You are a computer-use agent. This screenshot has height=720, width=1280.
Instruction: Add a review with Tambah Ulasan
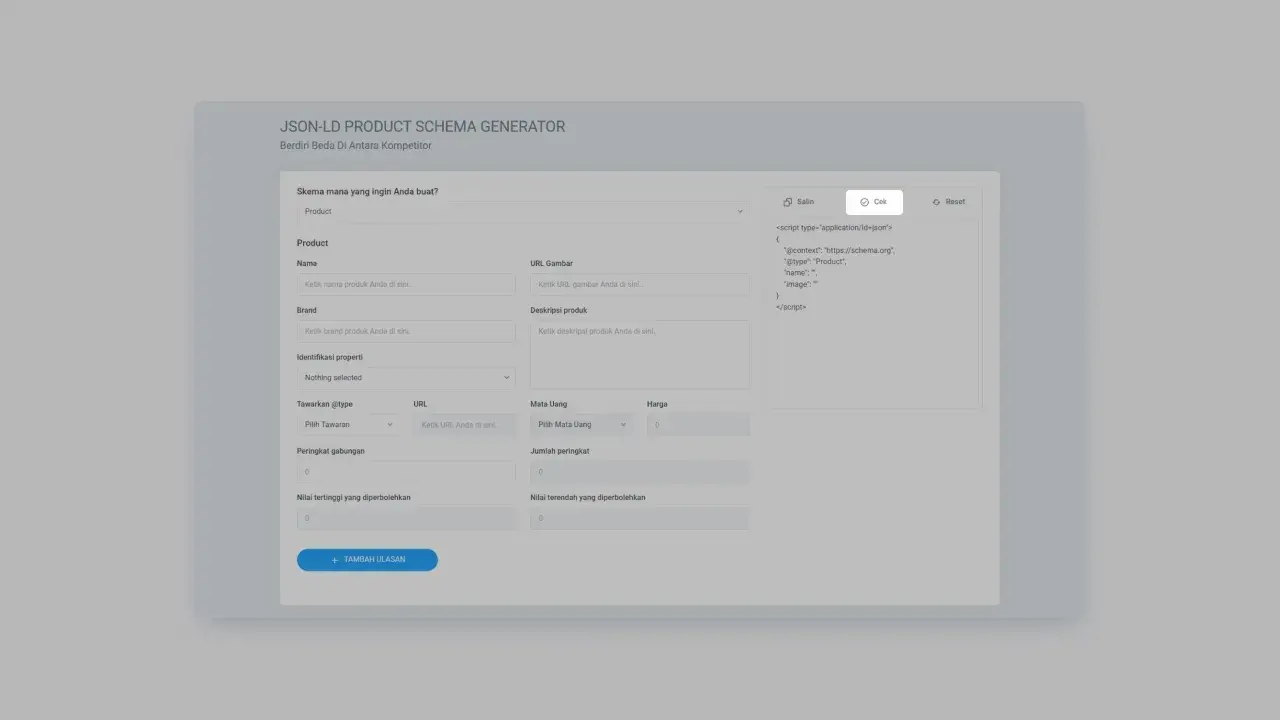[367, 560]
